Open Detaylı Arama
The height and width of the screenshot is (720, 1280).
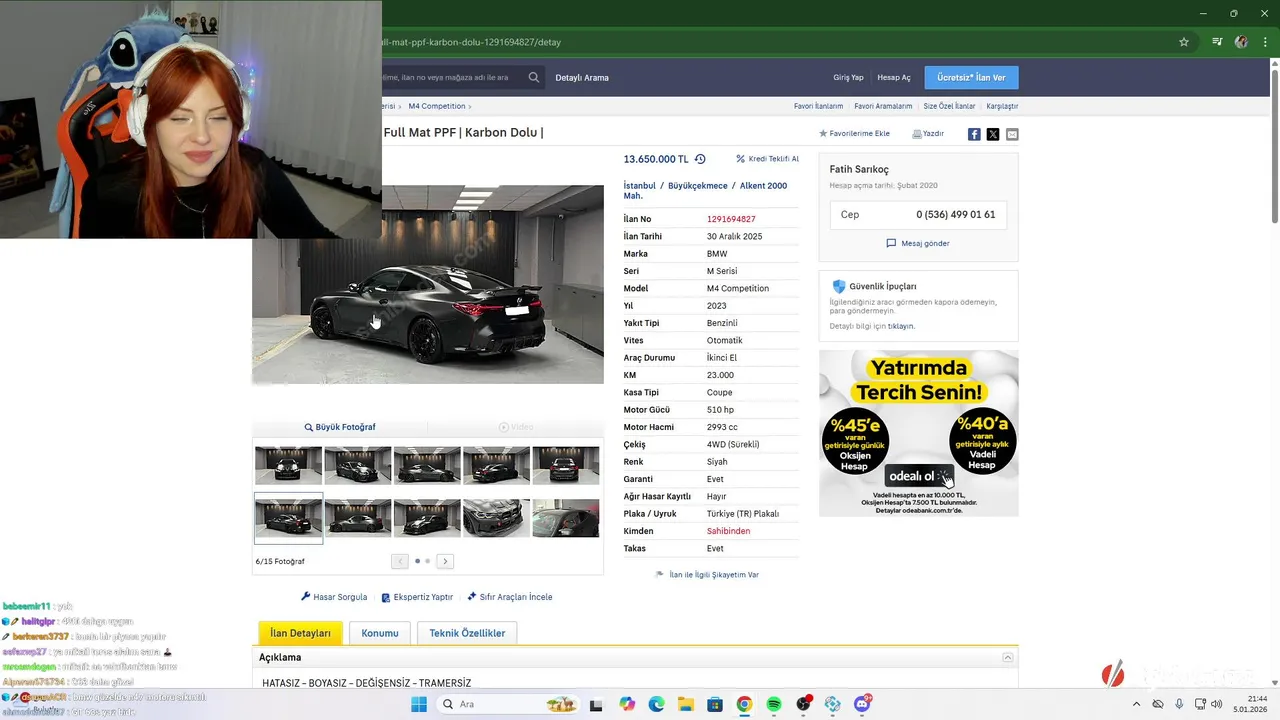click(582, 77)
